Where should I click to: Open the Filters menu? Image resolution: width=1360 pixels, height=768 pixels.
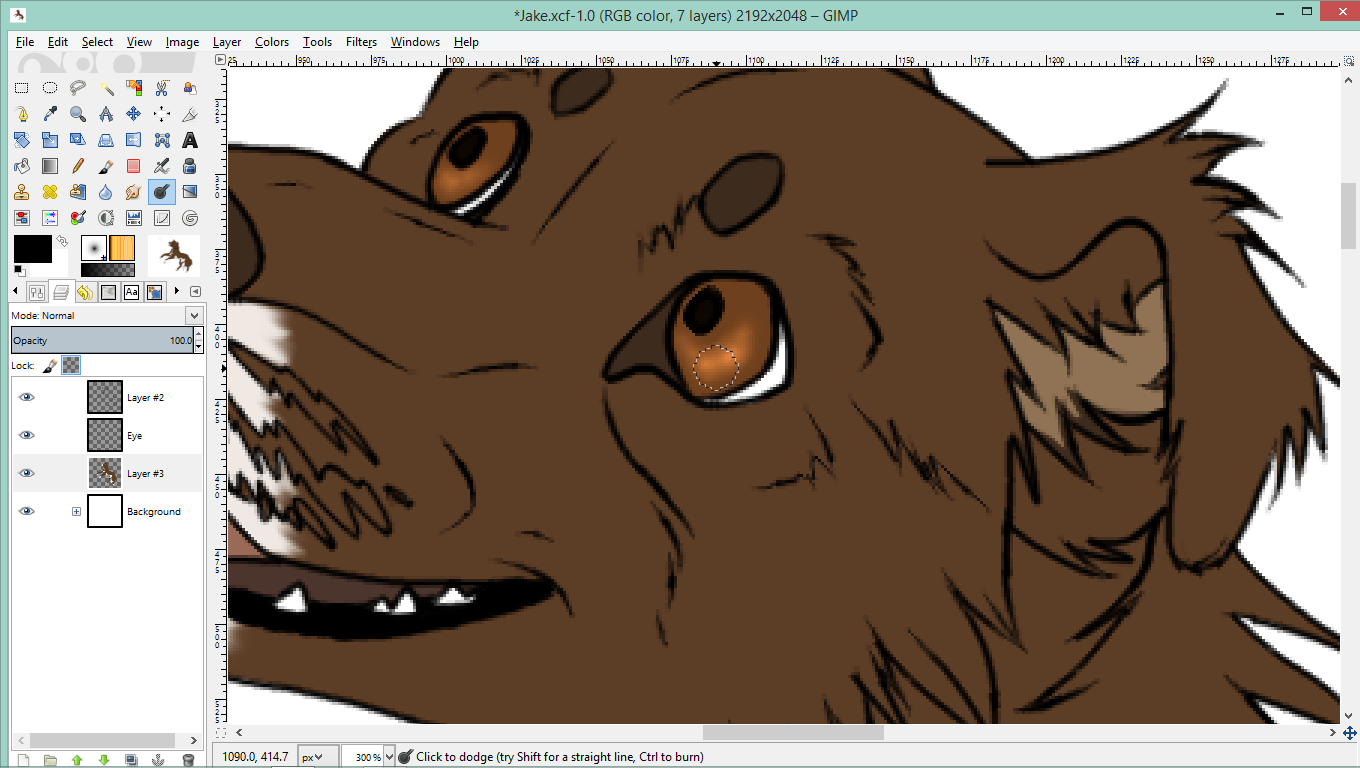361,42
